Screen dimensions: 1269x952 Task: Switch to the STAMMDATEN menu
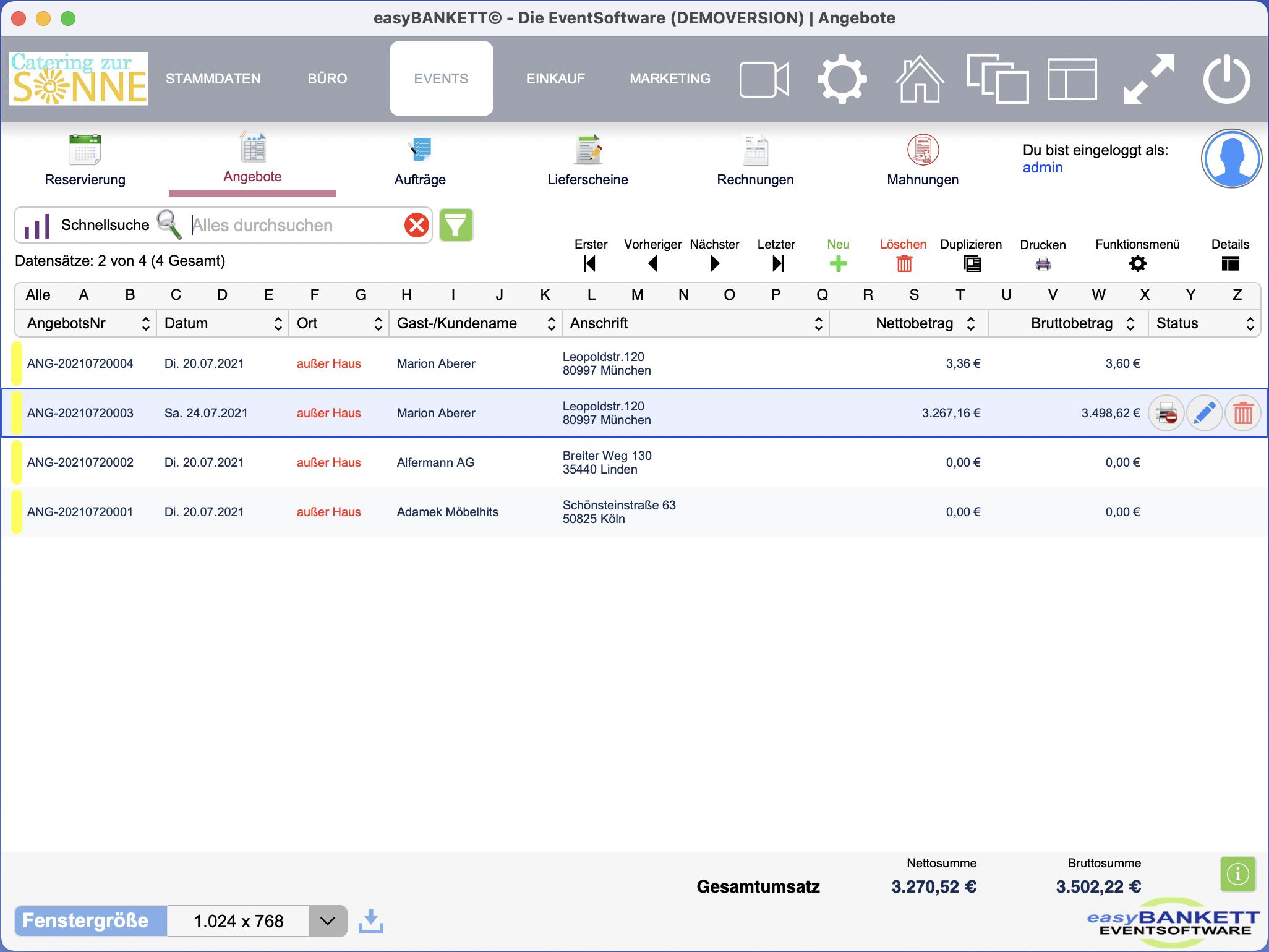coord(213,79)
